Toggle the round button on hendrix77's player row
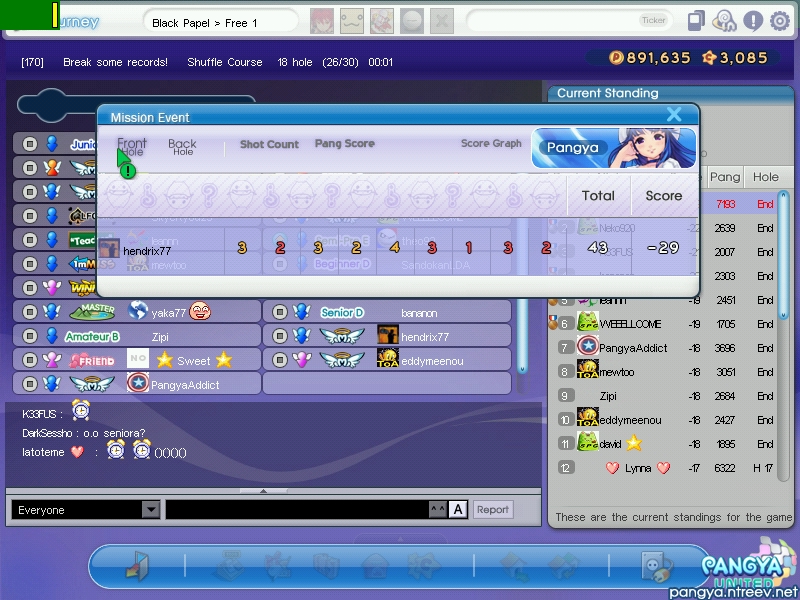This screenshot has height=600, width=800. pyautogui.click(x=280, y=336)
